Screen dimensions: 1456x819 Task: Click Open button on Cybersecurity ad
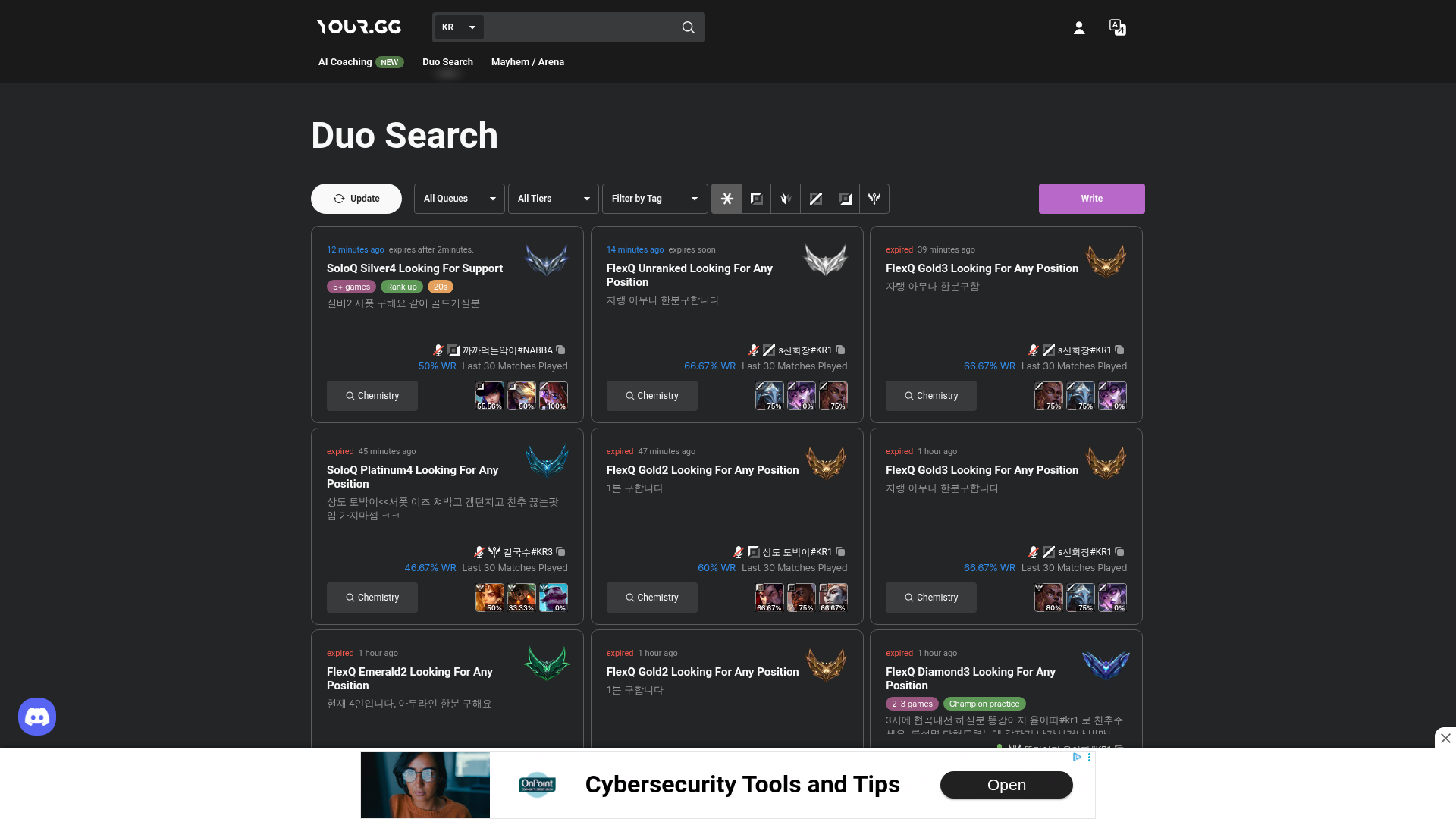click(x=1006, y=785)
